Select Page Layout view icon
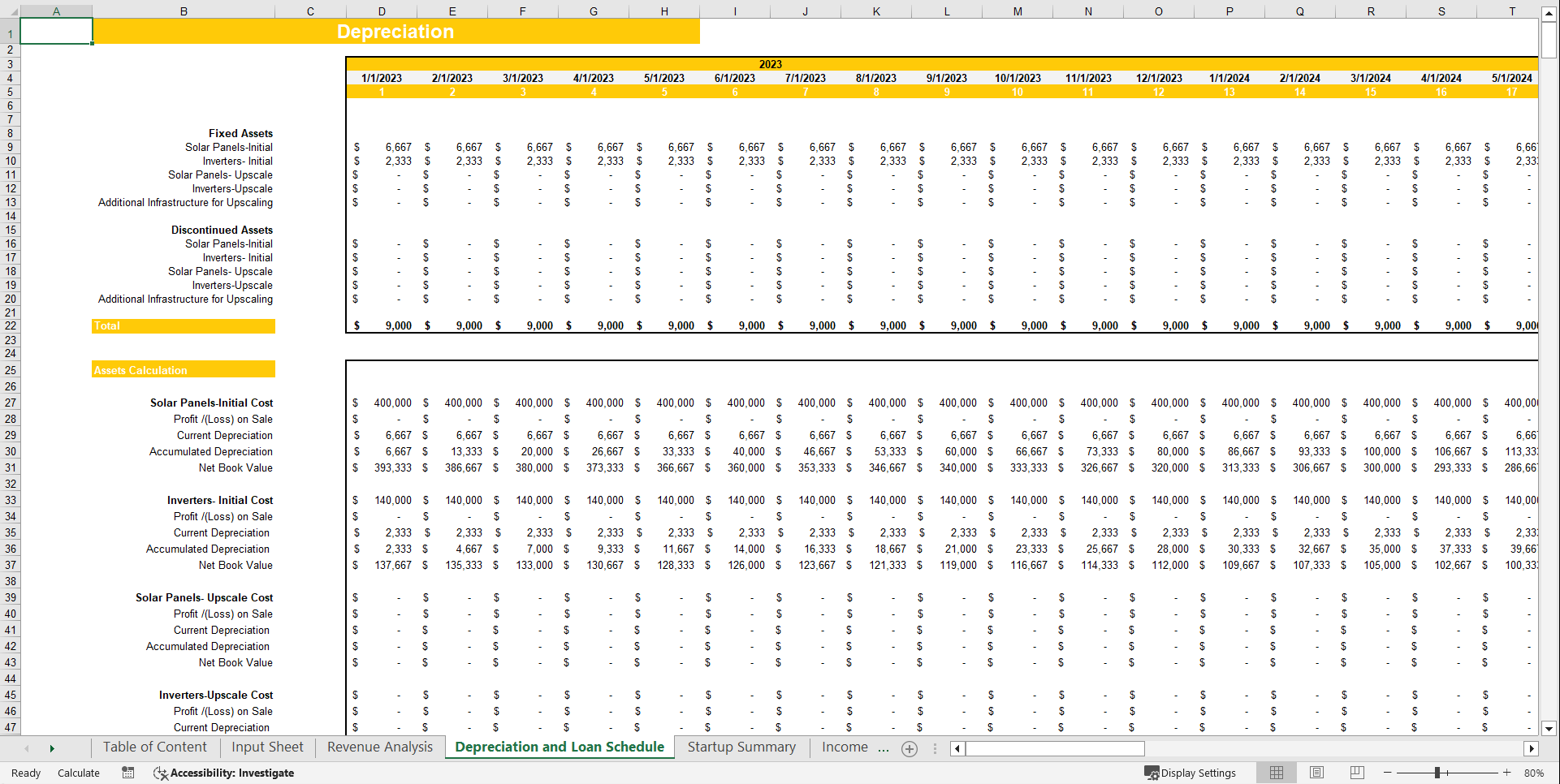 tap(1316, 773)
